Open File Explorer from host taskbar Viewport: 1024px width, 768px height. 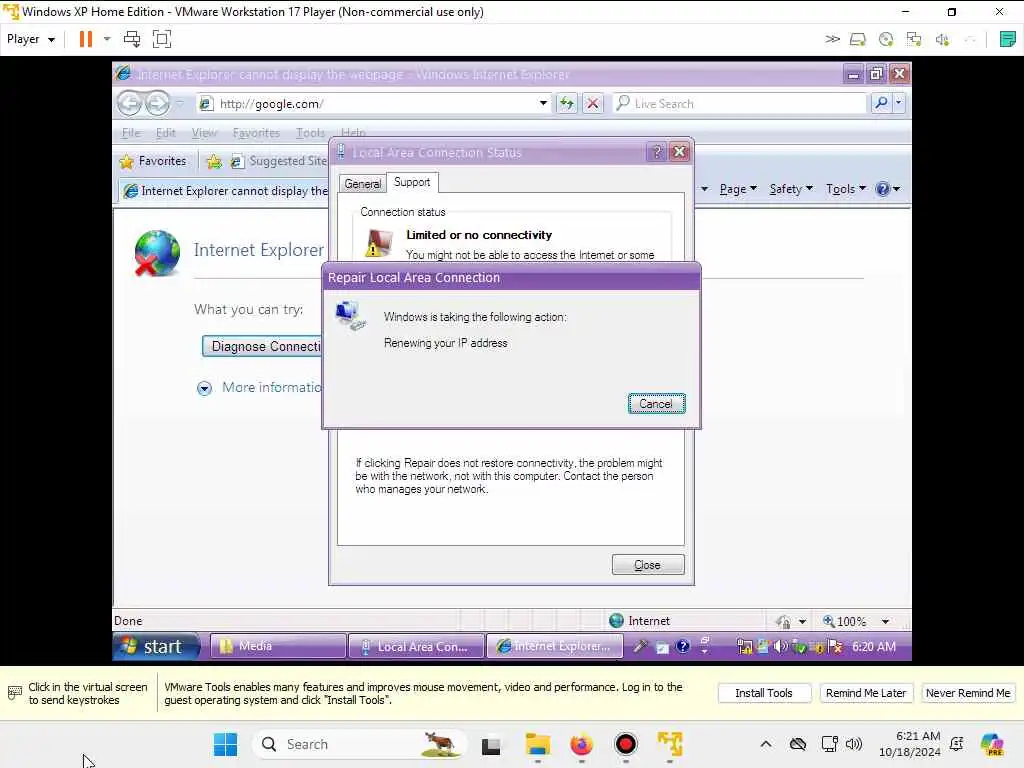click(x=537, y=744)
